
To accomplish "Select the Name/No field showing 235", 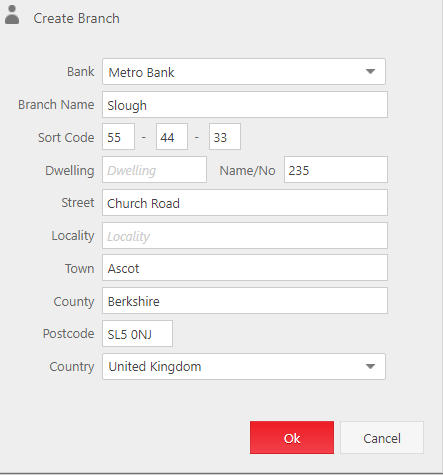I will point(336,170).
